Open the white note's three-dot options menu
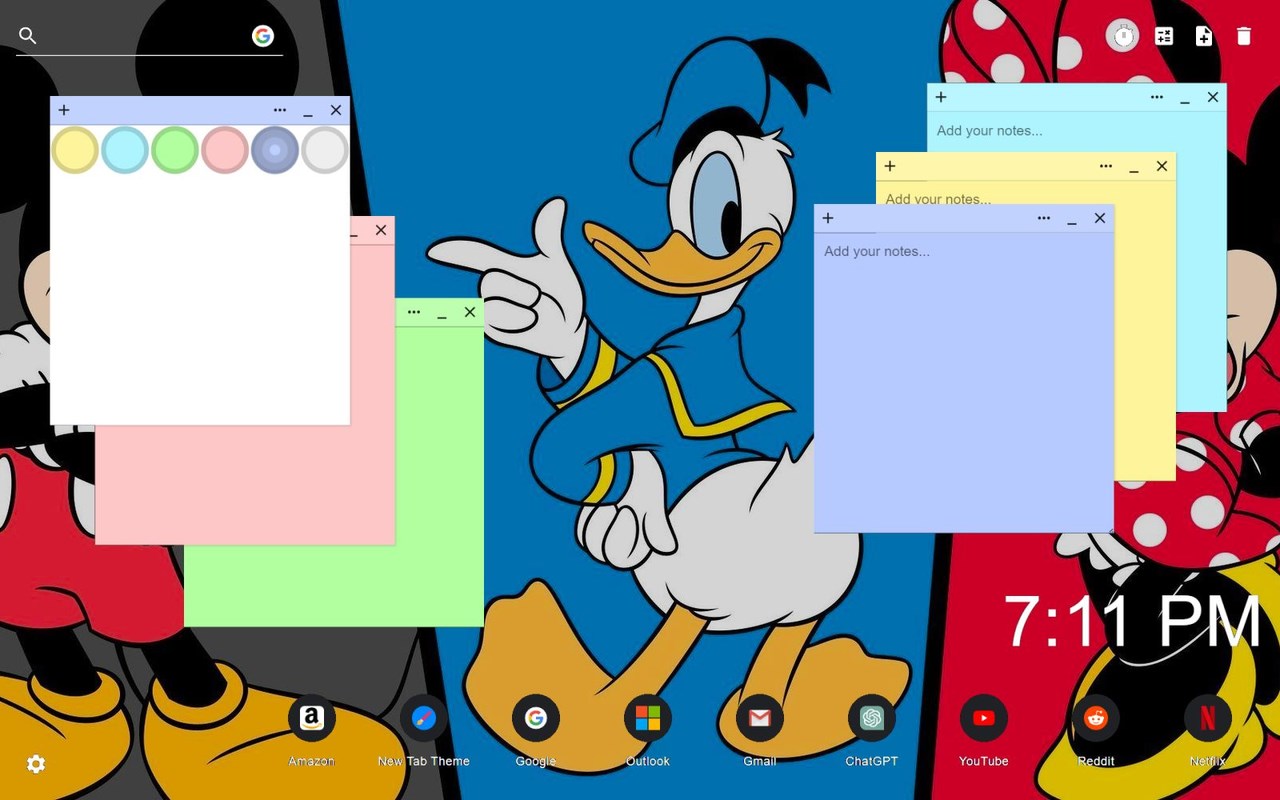This screenshot has height=800, width=1280. [280, 110]
